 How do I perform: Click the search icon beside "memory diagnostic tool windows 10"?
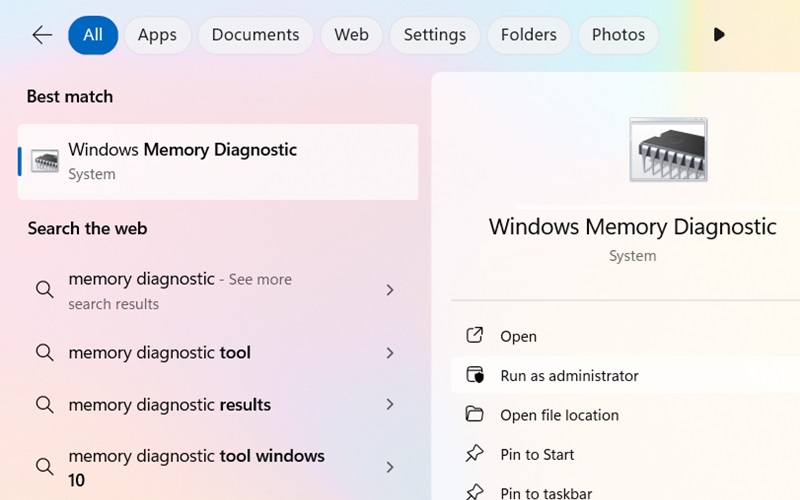click(44, 467)
